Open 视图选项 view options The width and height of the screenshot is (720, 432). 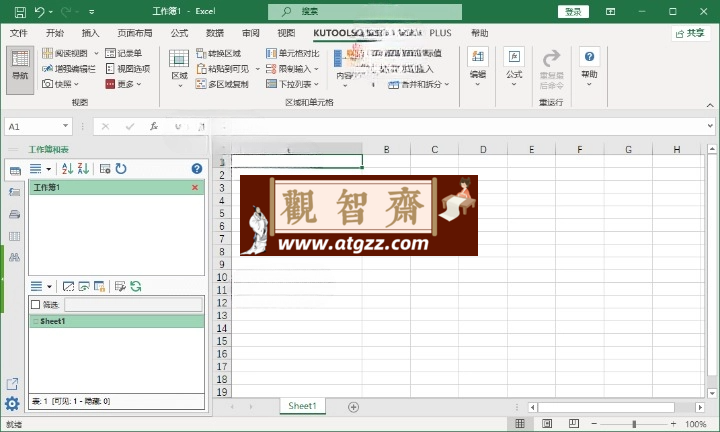[128, 69]
